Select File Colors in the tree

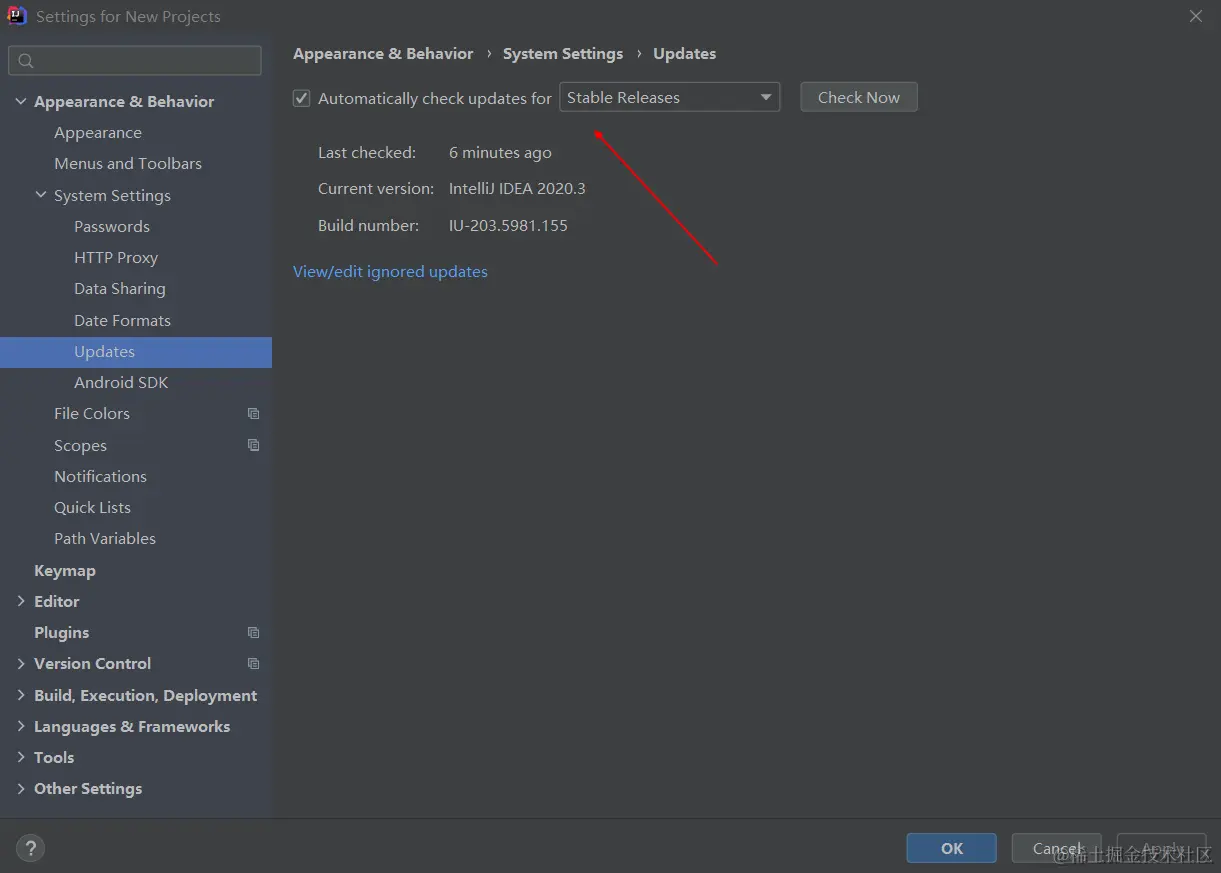pyautogui.click(x=92, y=413)
